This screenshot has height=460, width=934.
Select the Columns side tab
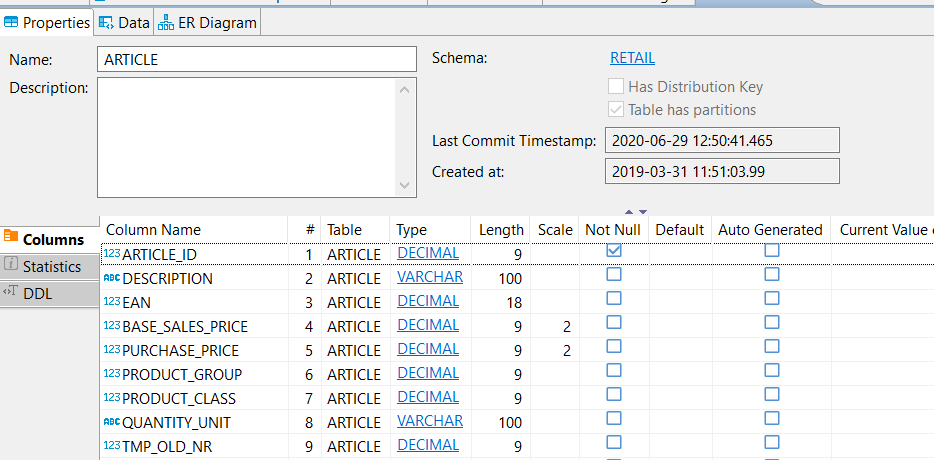click(x=49, y=240)
